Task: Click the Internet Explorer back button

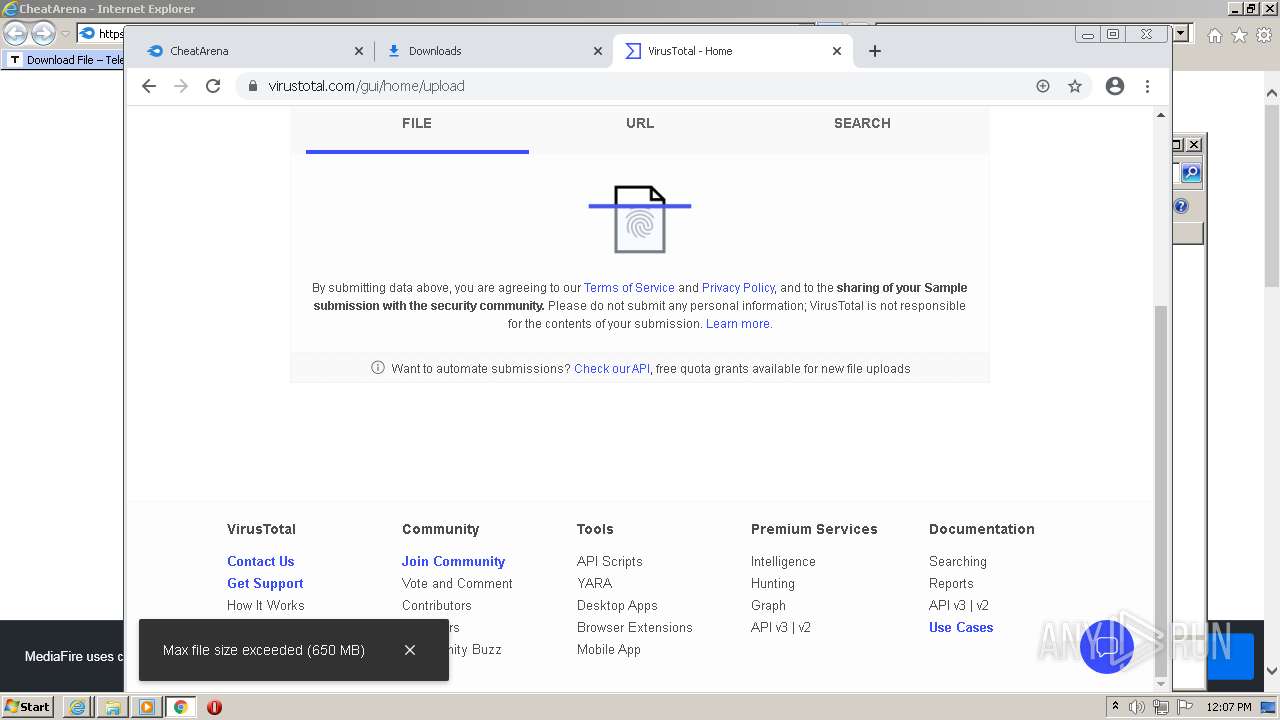Action: [x=16, y=34]
